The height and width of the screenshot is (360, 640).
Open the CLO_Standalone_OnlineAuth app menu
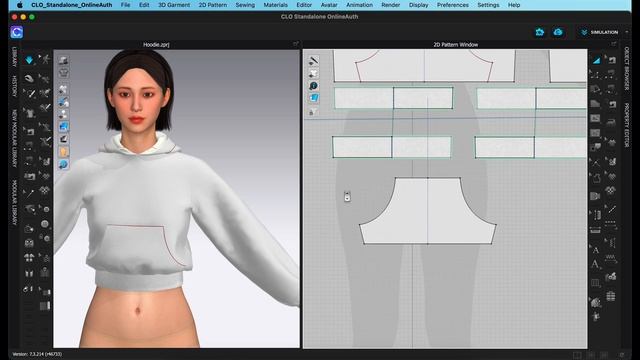[x=71, y=5]
